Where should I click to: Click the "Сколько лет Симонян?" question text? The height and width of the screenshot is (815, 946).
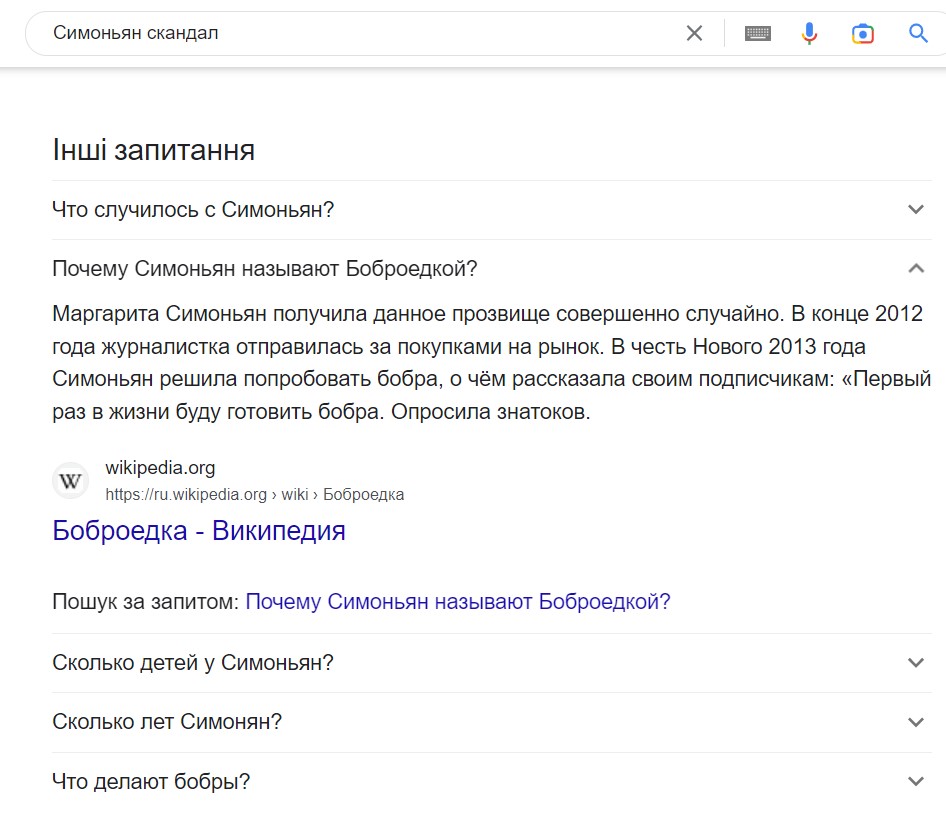(167, 721)
